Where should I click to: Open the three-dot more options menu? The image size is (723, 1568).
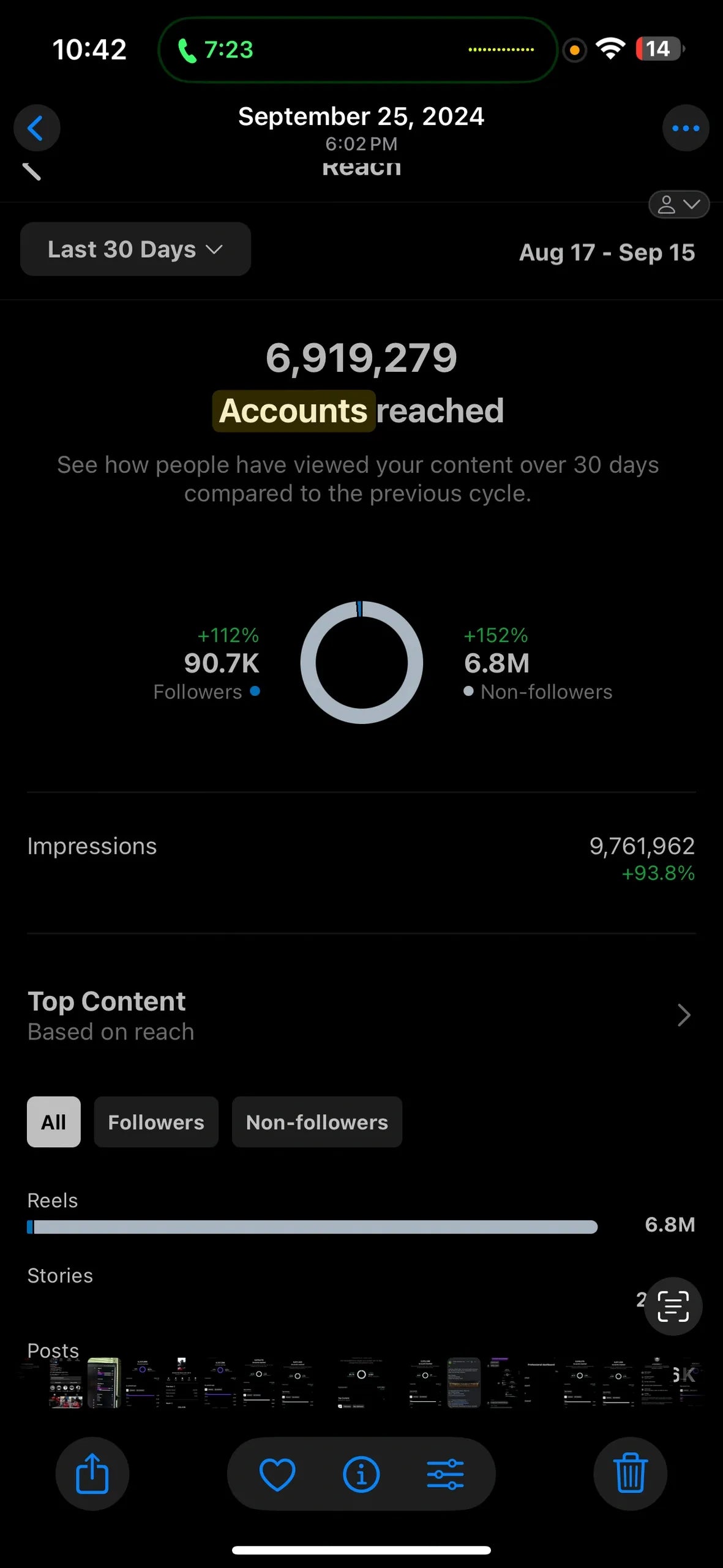[x=685, y=128]
